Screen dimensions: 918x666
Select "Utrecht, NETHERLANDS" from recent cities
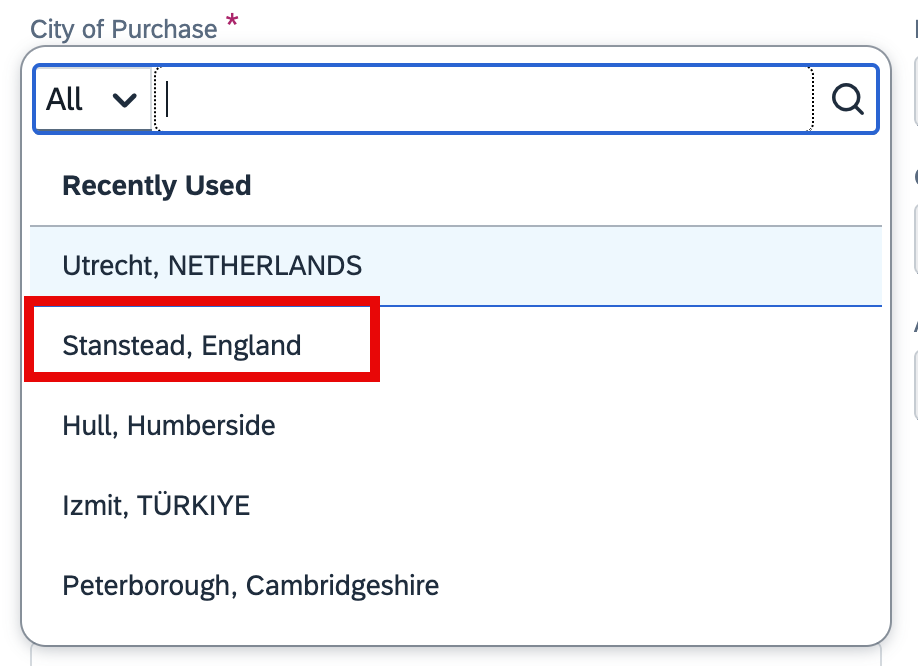click(x=456, y=266)
